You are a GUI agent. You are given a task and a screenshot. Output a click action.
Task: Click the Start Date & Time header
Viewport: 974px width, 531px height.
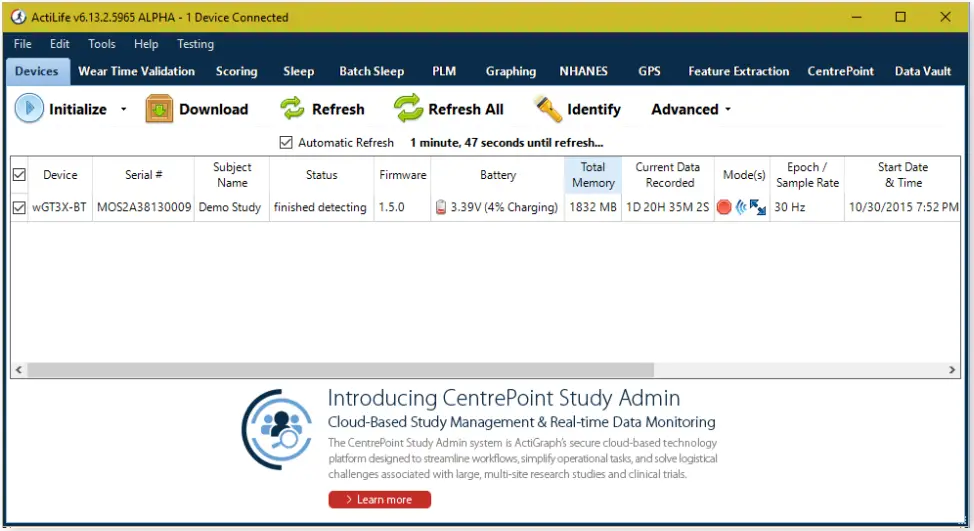903,175
